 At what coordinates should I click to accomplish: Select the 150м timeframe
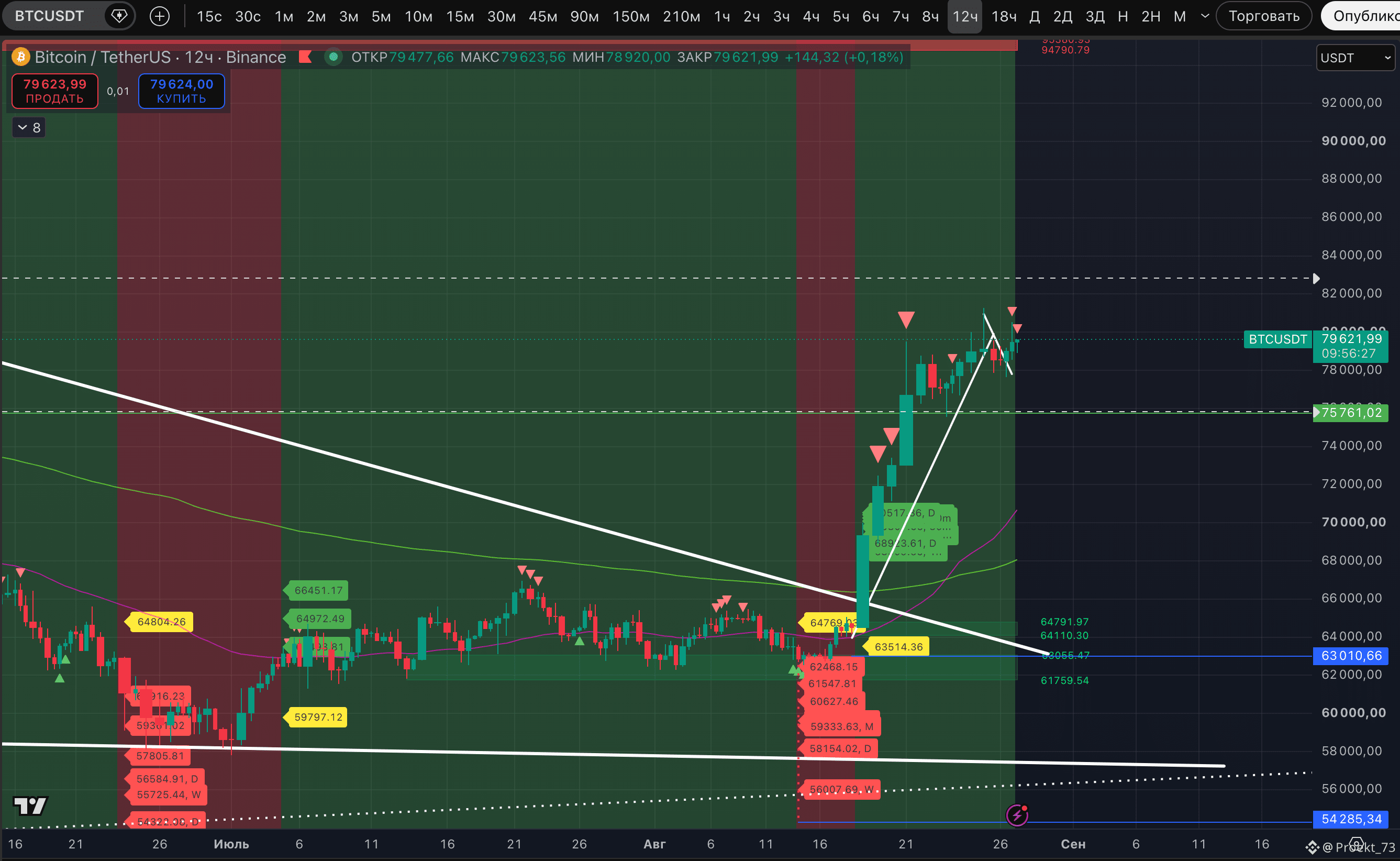point(631,17)
